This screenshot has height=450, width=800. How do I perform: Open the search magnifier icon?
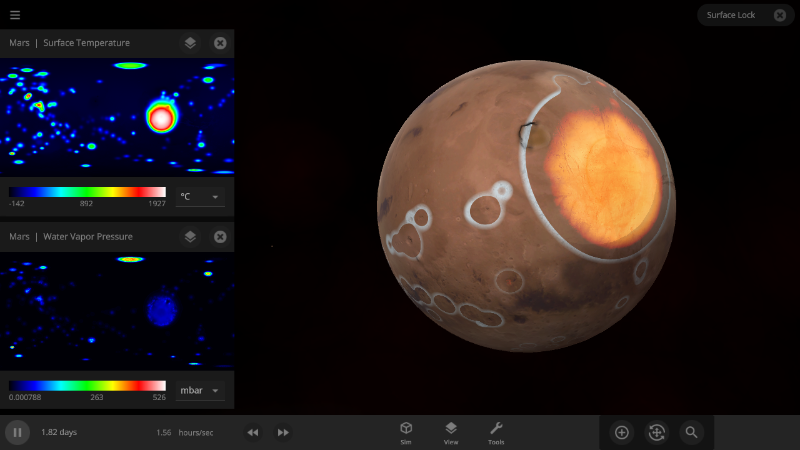[x=691, y=433]
